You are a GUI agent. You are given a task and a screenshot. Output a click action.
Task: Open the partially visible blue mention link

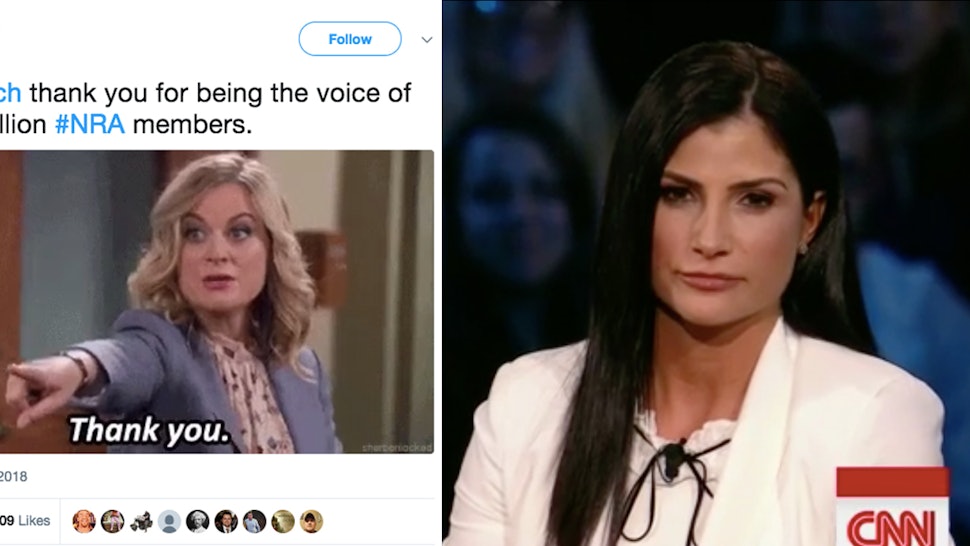click(11, 93)
